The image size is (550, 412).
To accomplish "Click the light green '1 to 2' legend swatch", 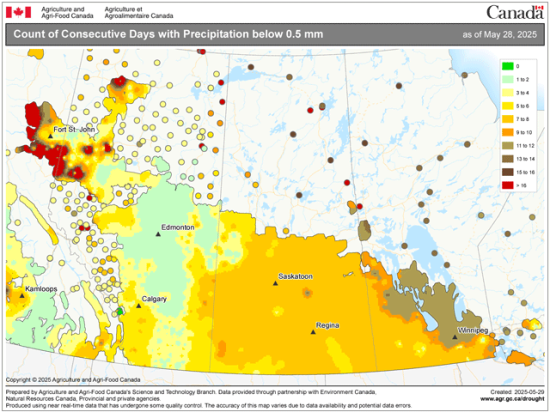I will 508,79.
